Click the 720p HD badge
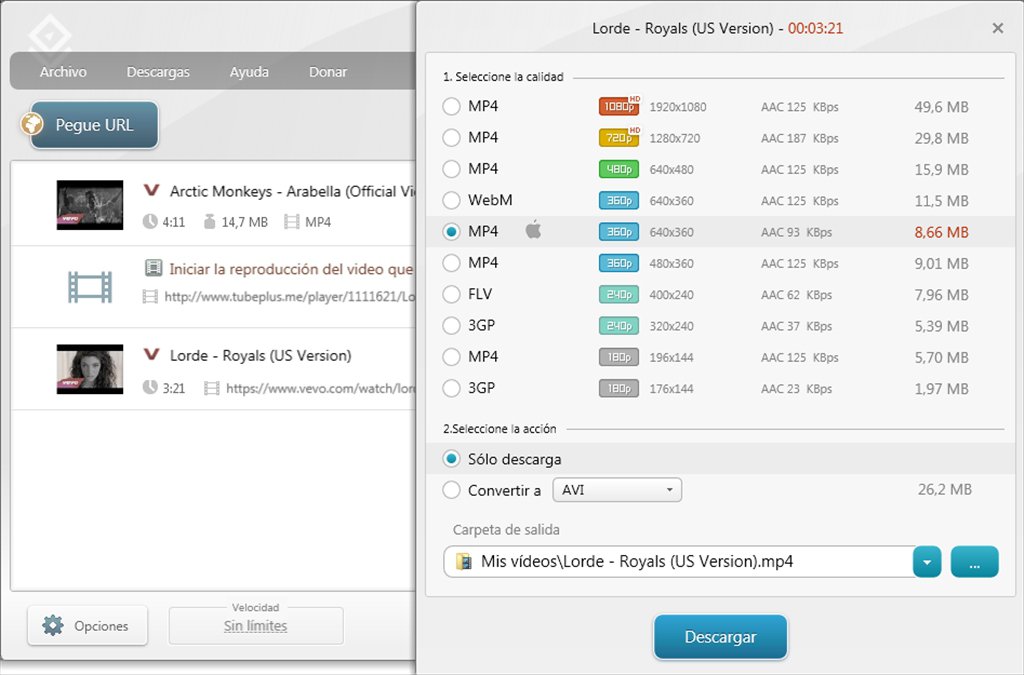 (619, 137)
